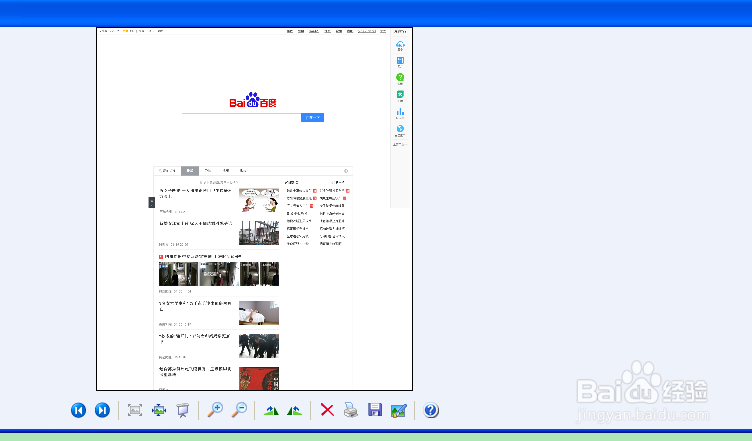Rotate the image clockwise
The width and height of the screenshot is (752, 441).
[271, 410]
